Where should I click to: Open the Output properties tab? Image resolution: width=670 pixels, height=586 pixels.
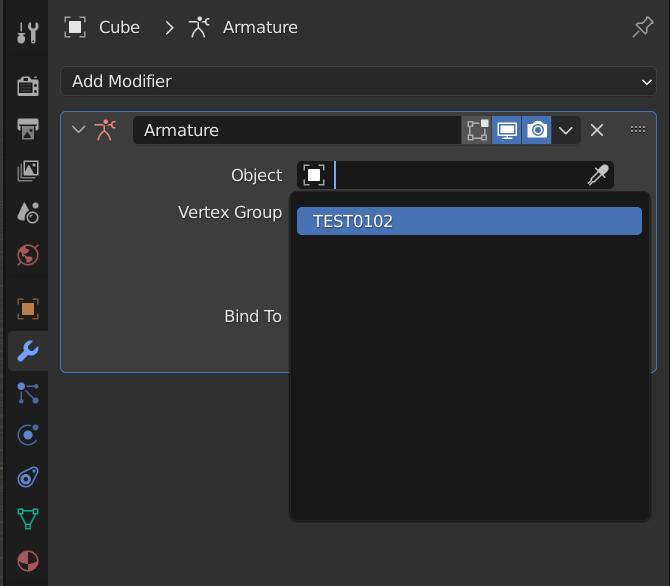tap(28, 128)
